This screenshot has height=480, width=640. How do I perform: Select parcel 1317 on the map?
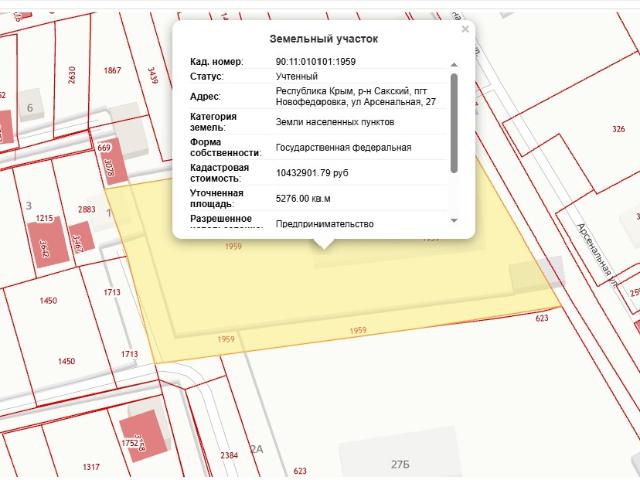click(x=91, y=467)
